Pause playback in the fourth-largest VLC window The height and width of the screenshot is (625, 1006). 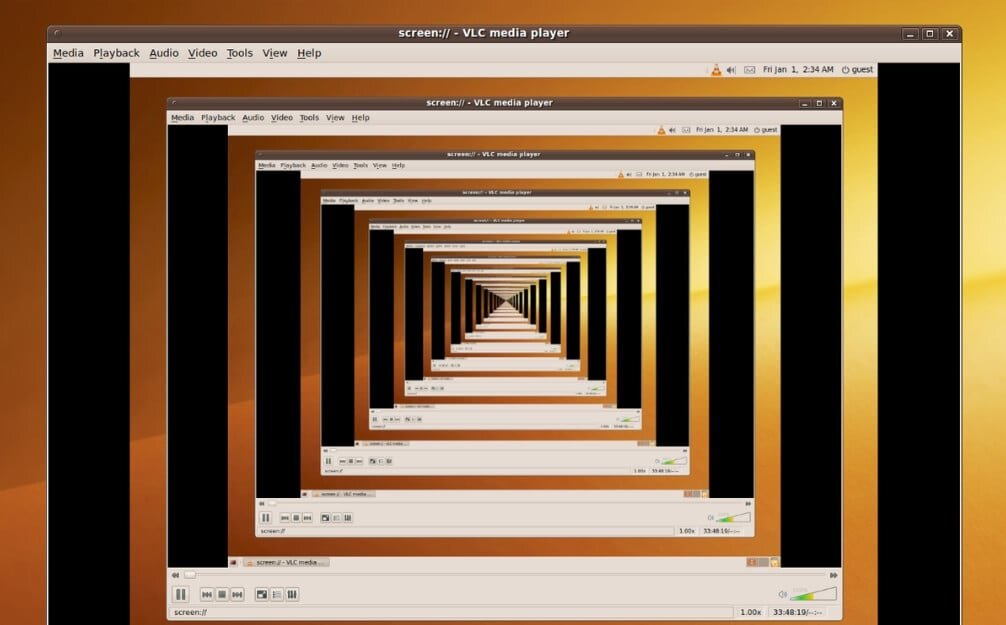pyautogui.click(x=328, y=461)
